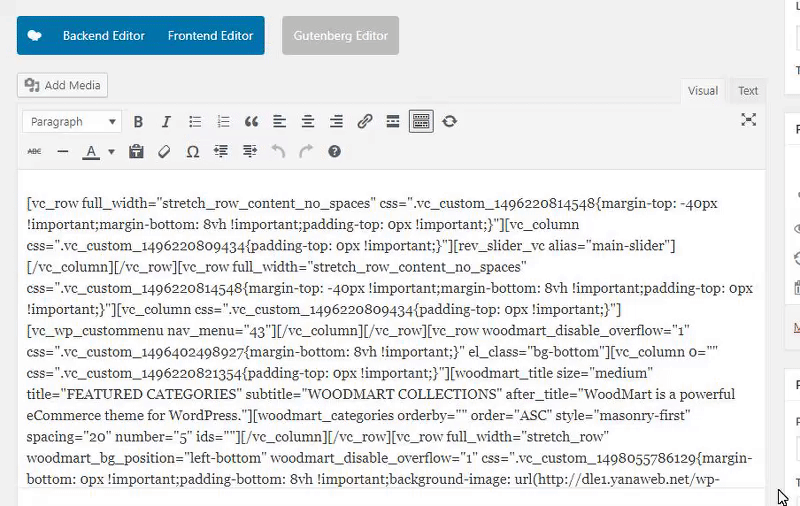Switch to Frontend Editor

210,36
